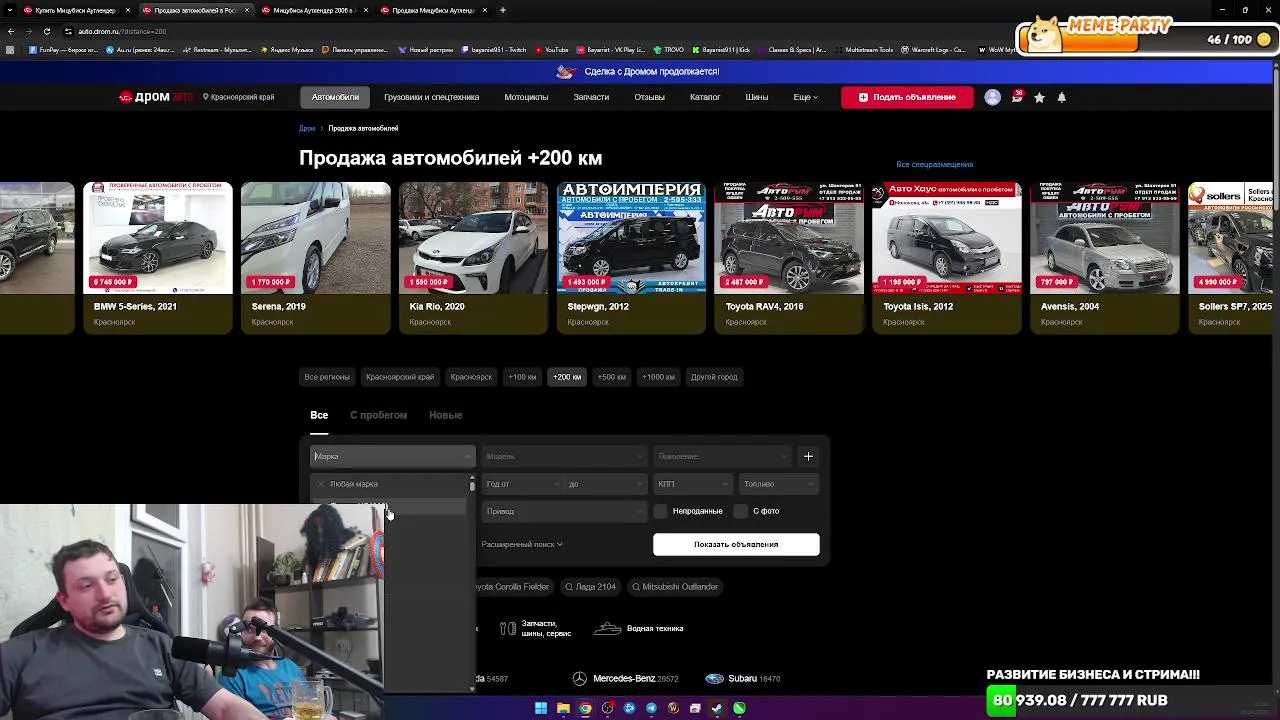Screen dimensions: 1280x720
Task: Click the search icon on Лада 2104 chip
Action: pos(569,587)
